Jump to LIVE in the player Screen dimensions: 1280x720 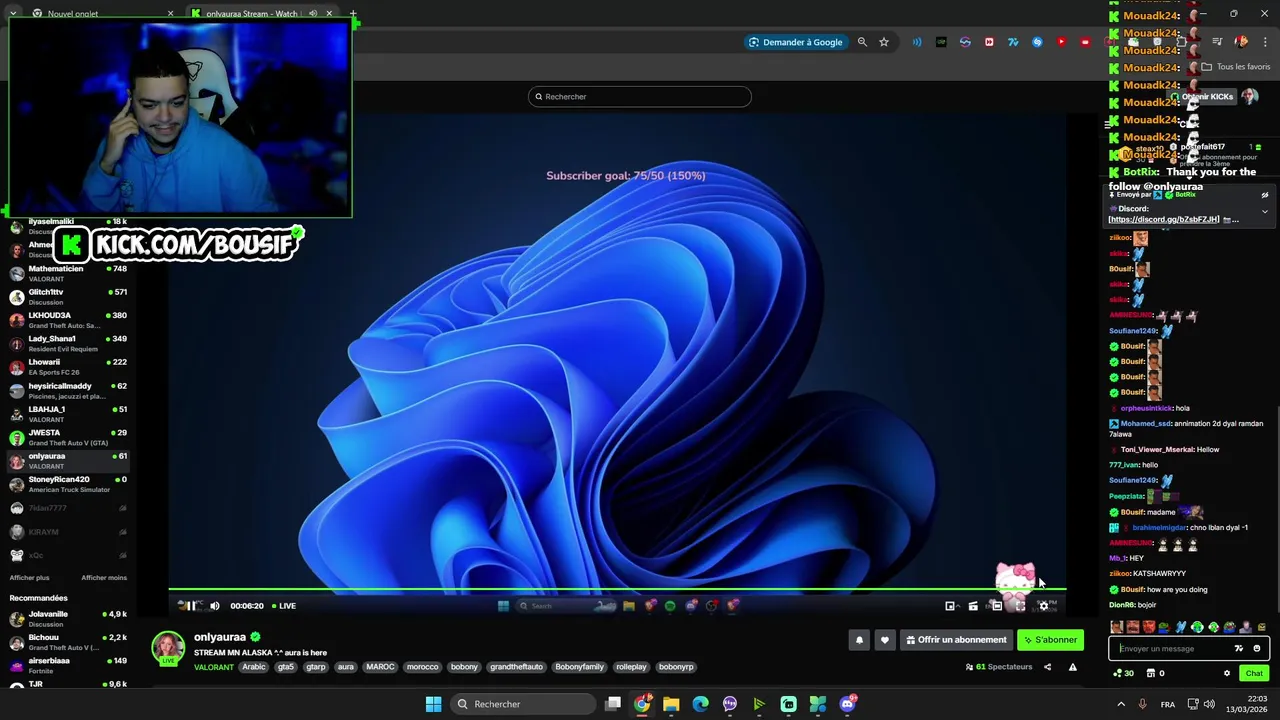coord(283,606)
